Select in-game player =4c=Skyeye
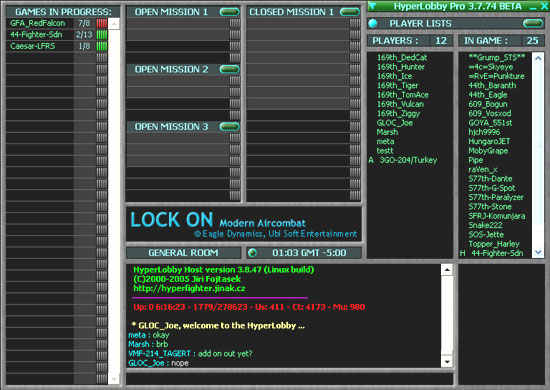 point(491,67)
